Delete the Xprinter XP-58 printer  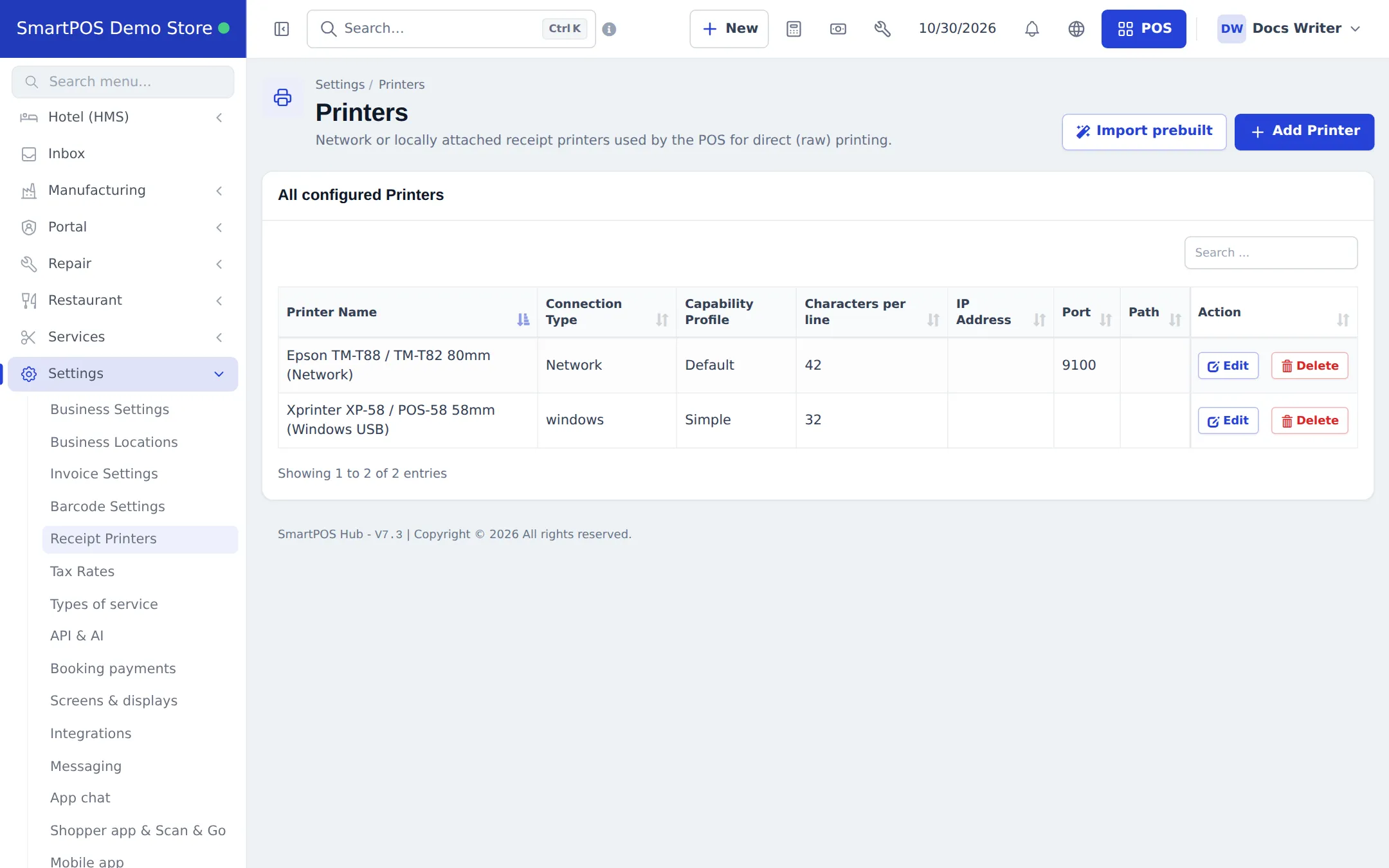(x=1309, y=420)
